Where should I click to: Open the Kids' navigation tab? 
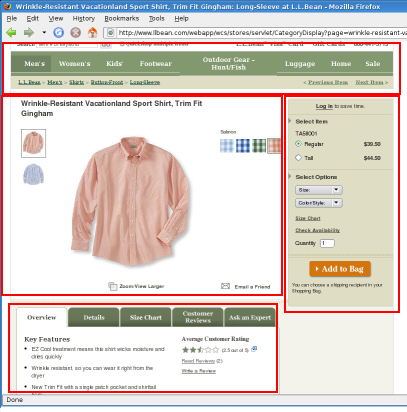point(115,64)
